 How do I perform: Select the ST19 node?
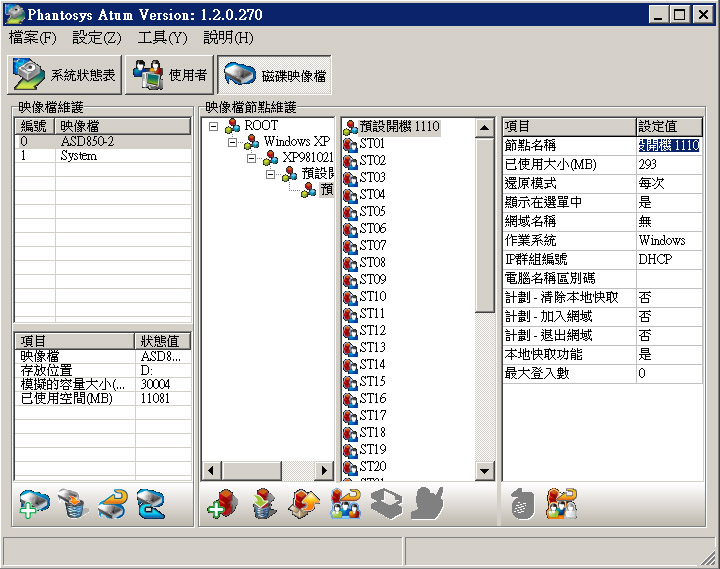tap(372, 449)
